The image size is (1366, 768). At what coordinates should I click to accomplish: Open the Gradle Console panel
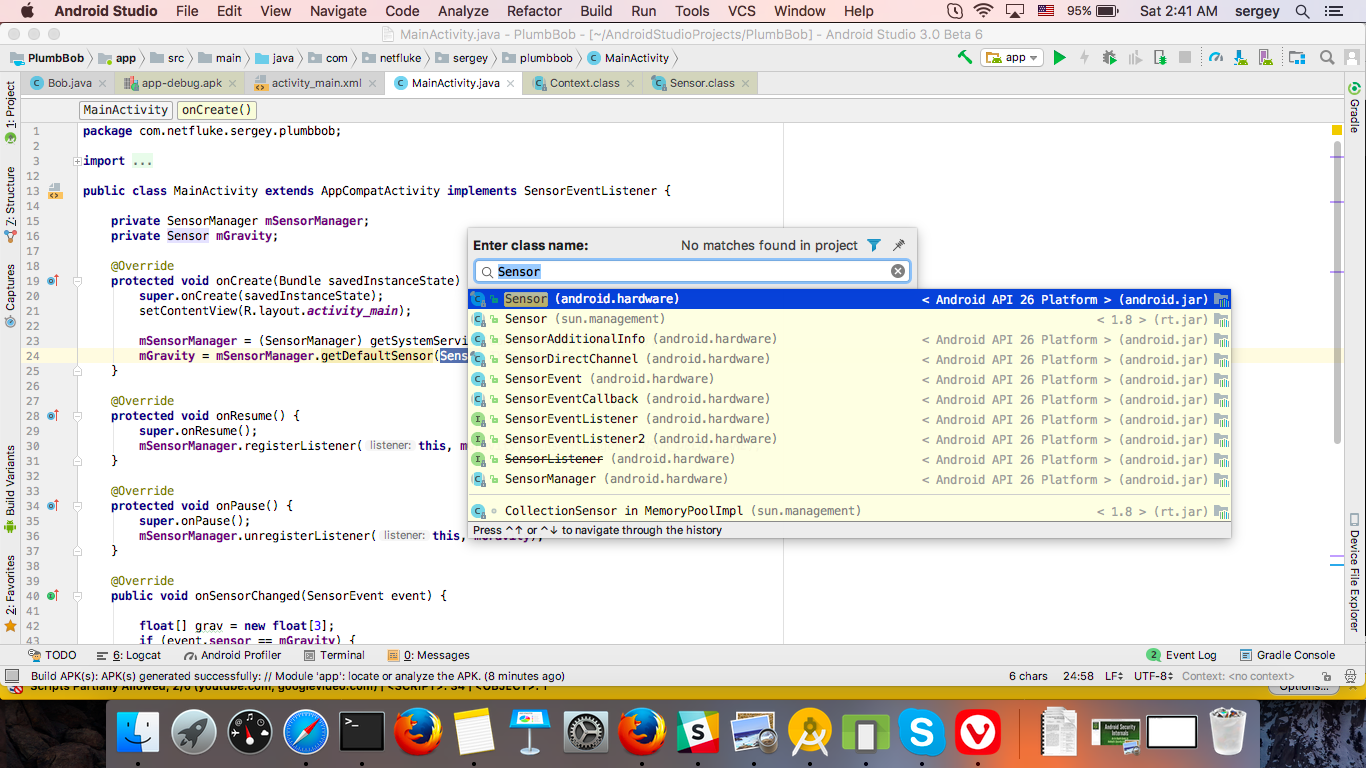(x=1287, y=655)
